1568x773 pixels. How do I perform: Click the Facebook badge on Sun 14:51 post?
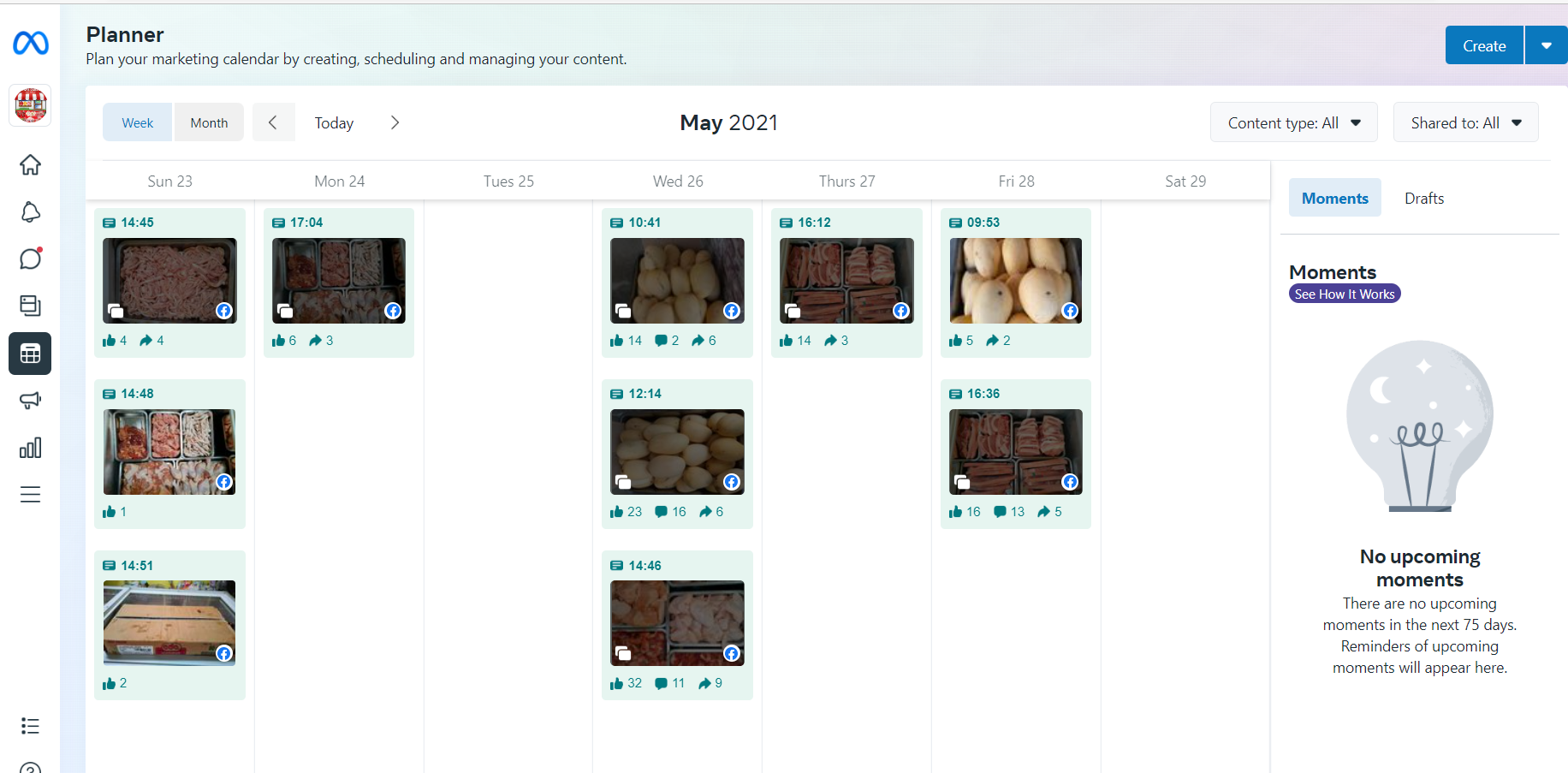click(x=224, y=654)
